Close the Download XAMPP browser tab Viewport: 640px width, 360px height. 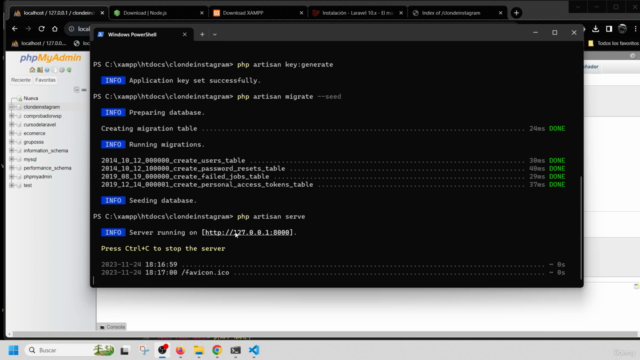[301, 13]
